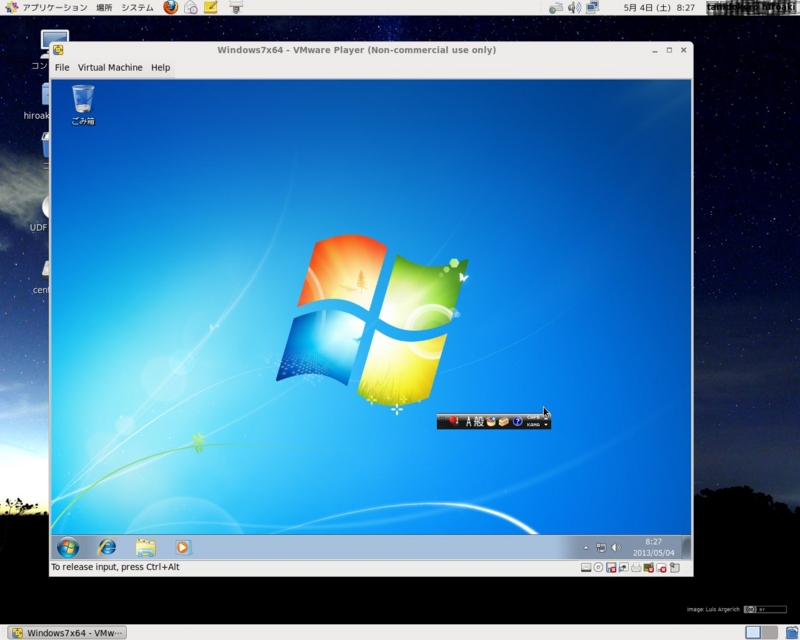Maximize the VMware Player window
The width and height of the screenshot is (800, 640).
coord(669,50)
